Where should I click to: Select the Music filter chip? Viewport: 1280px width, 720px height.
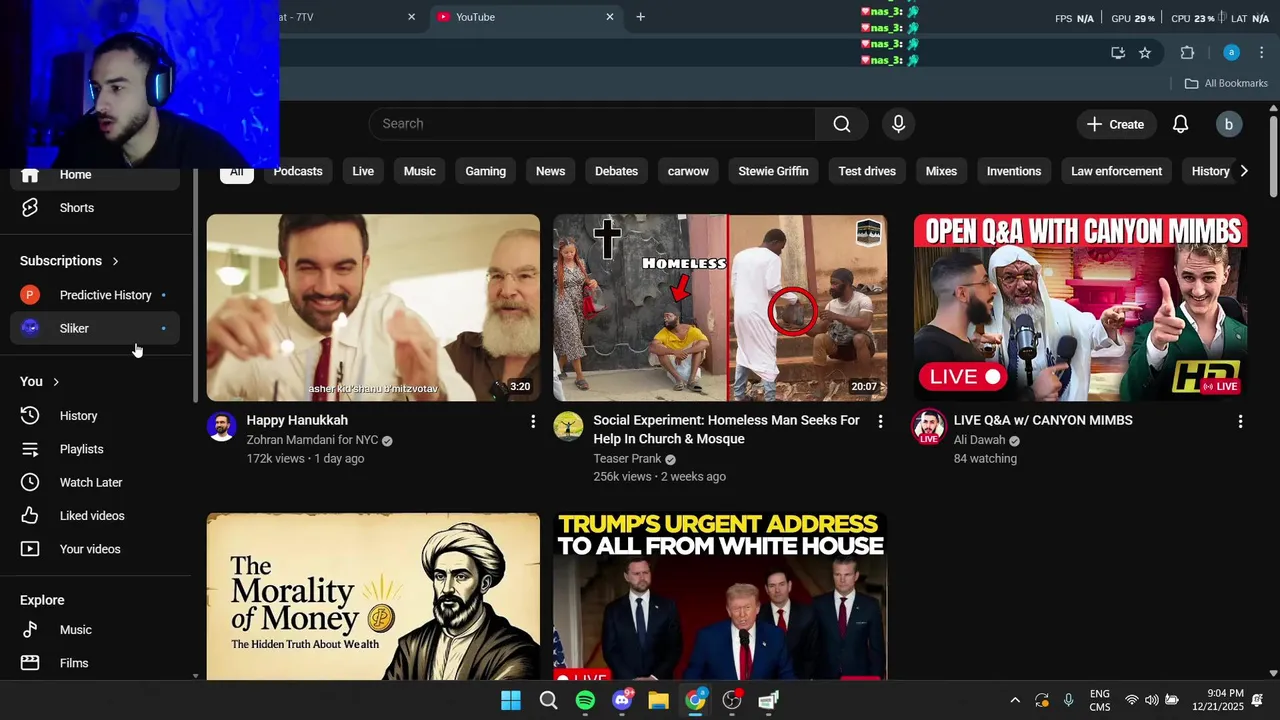(x=420, y=171)
